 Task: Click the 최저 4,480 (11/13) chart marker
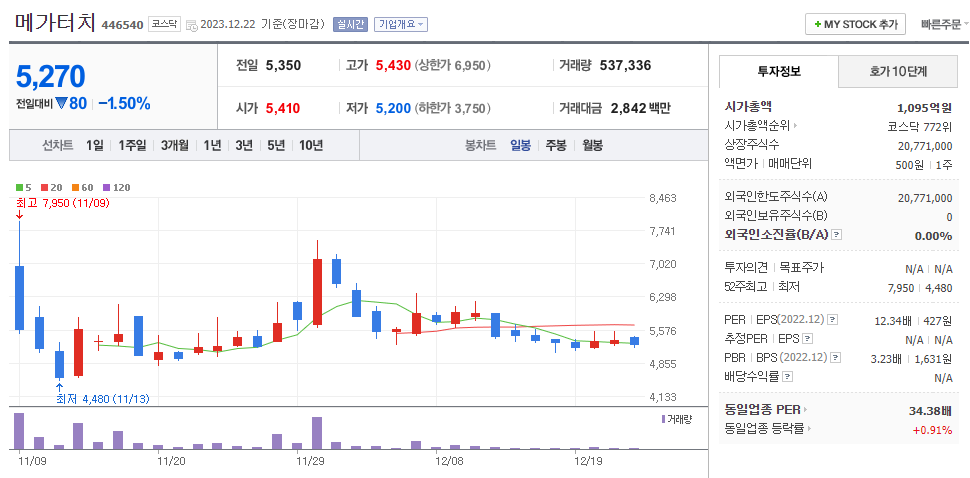click(x=103, y=399)
